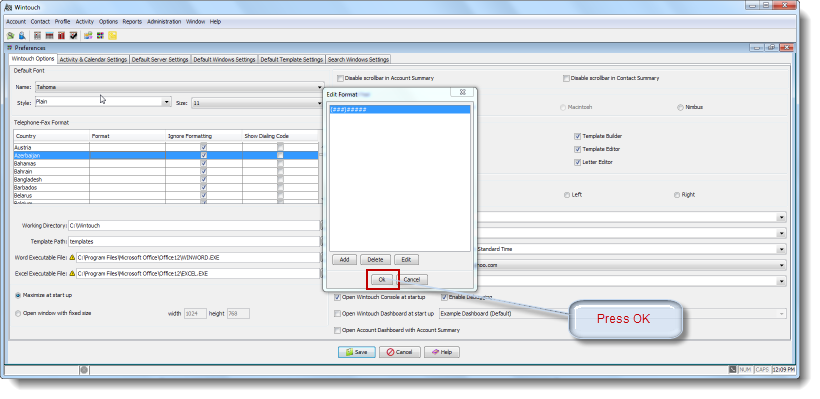Click the Add button in Edit Format
Image resolution: width=820 pixels, height=399 pixels.
(344, 259)
